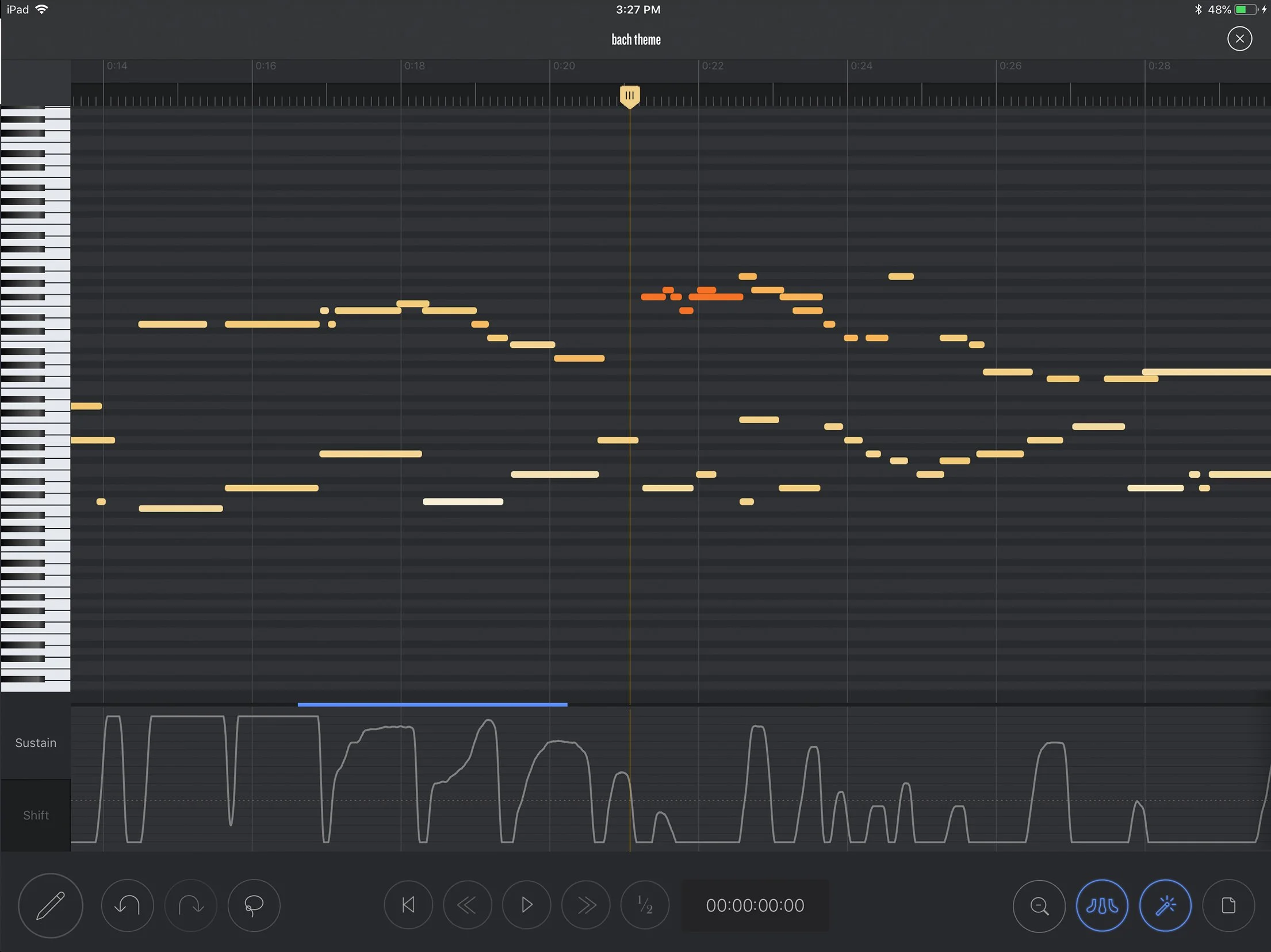Select the pencil draw tool
1271x952 pixels.
tap(51, 905)
